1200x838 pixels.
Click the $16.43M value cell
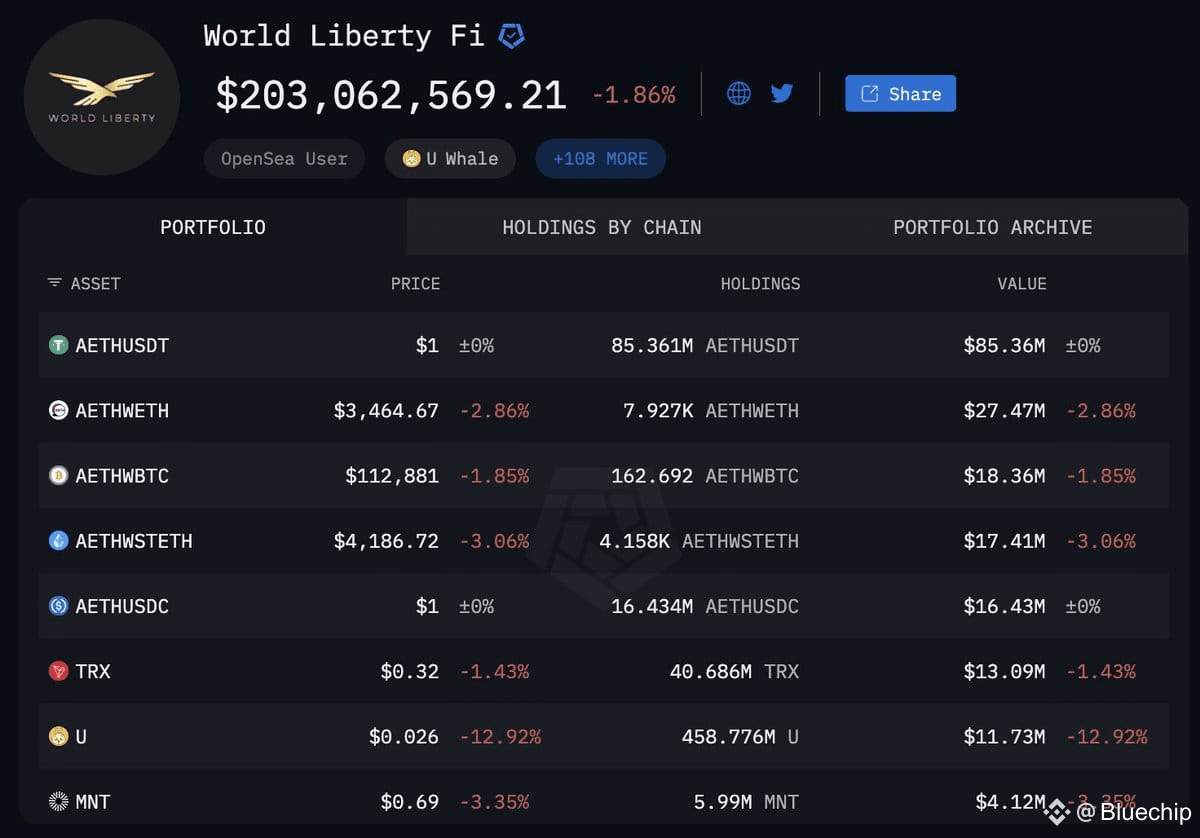pos(1005,606)
